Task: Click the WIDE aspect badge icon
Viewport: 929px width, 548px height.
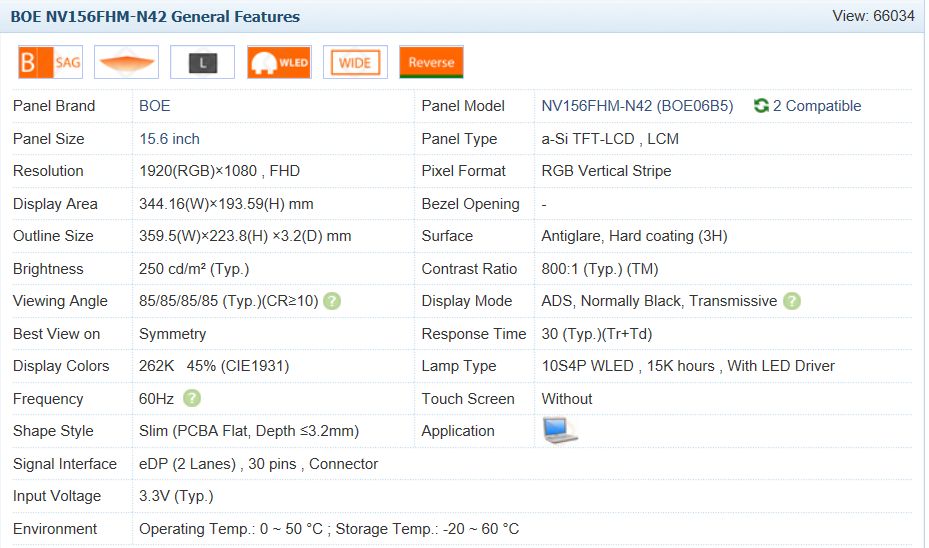Action: 355,62
